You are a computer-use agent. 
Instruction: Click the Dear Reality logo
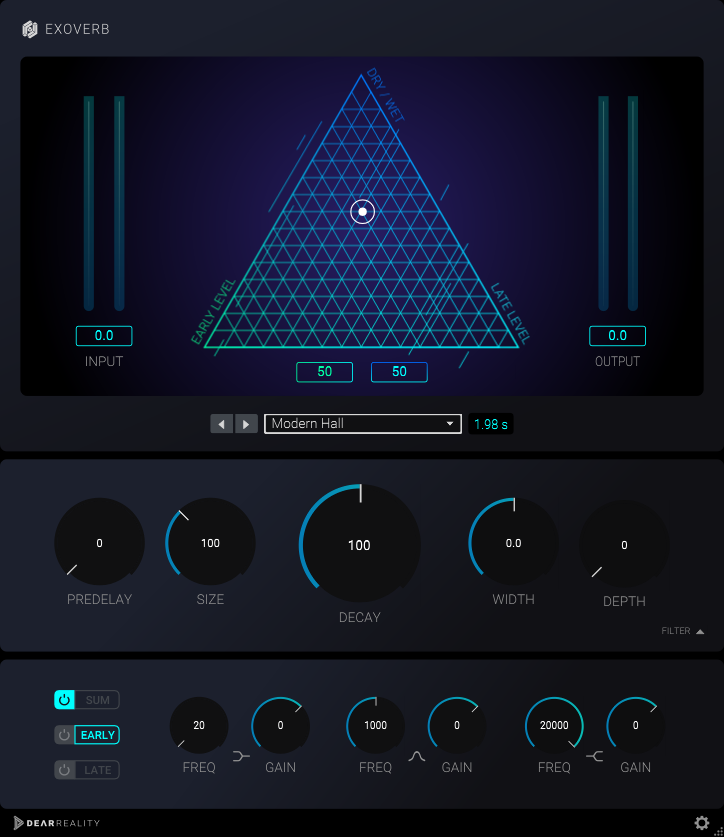coord(50,823)
